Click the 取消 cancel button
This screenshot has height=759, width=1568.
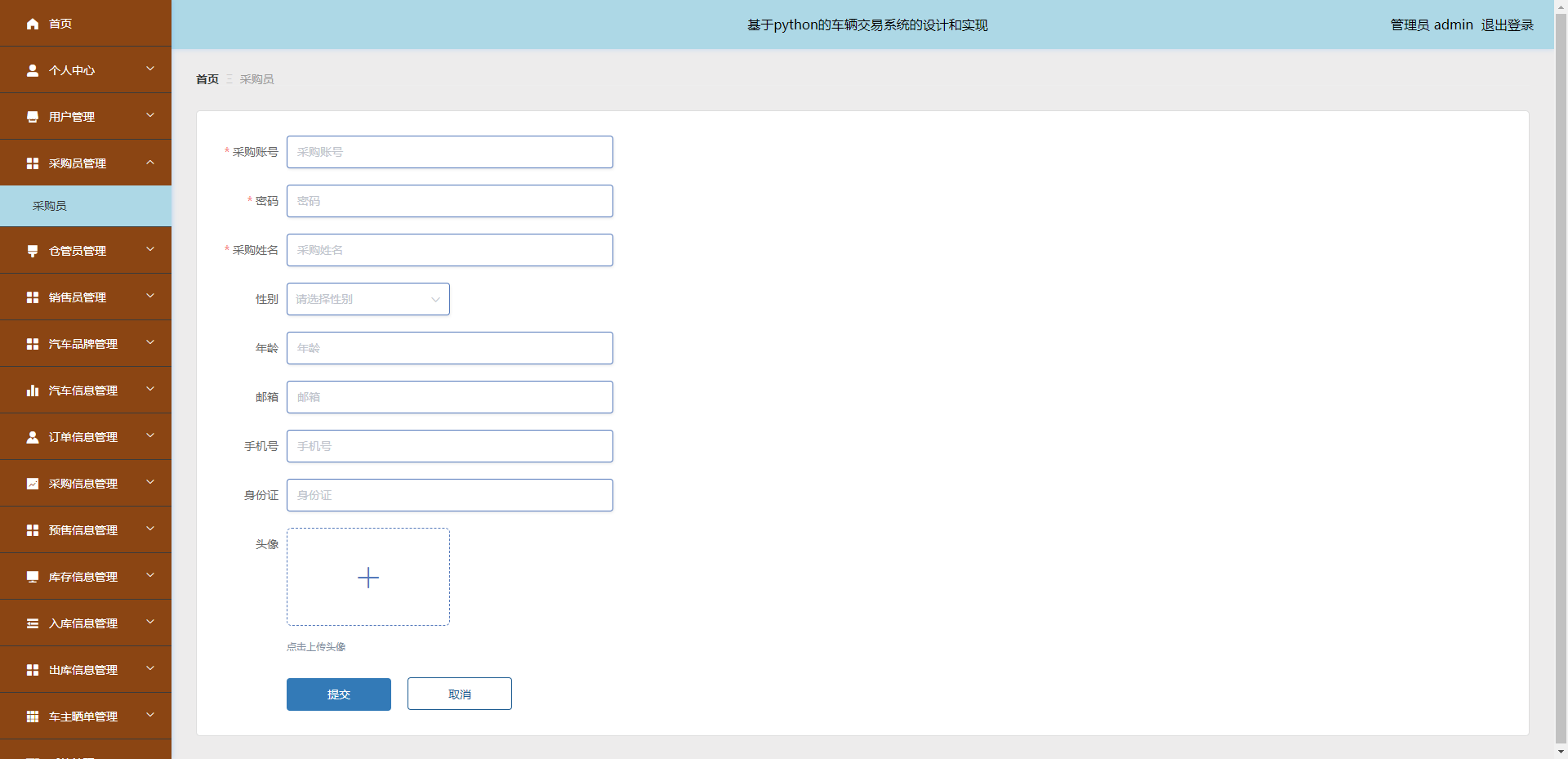[x=459, y=694]
